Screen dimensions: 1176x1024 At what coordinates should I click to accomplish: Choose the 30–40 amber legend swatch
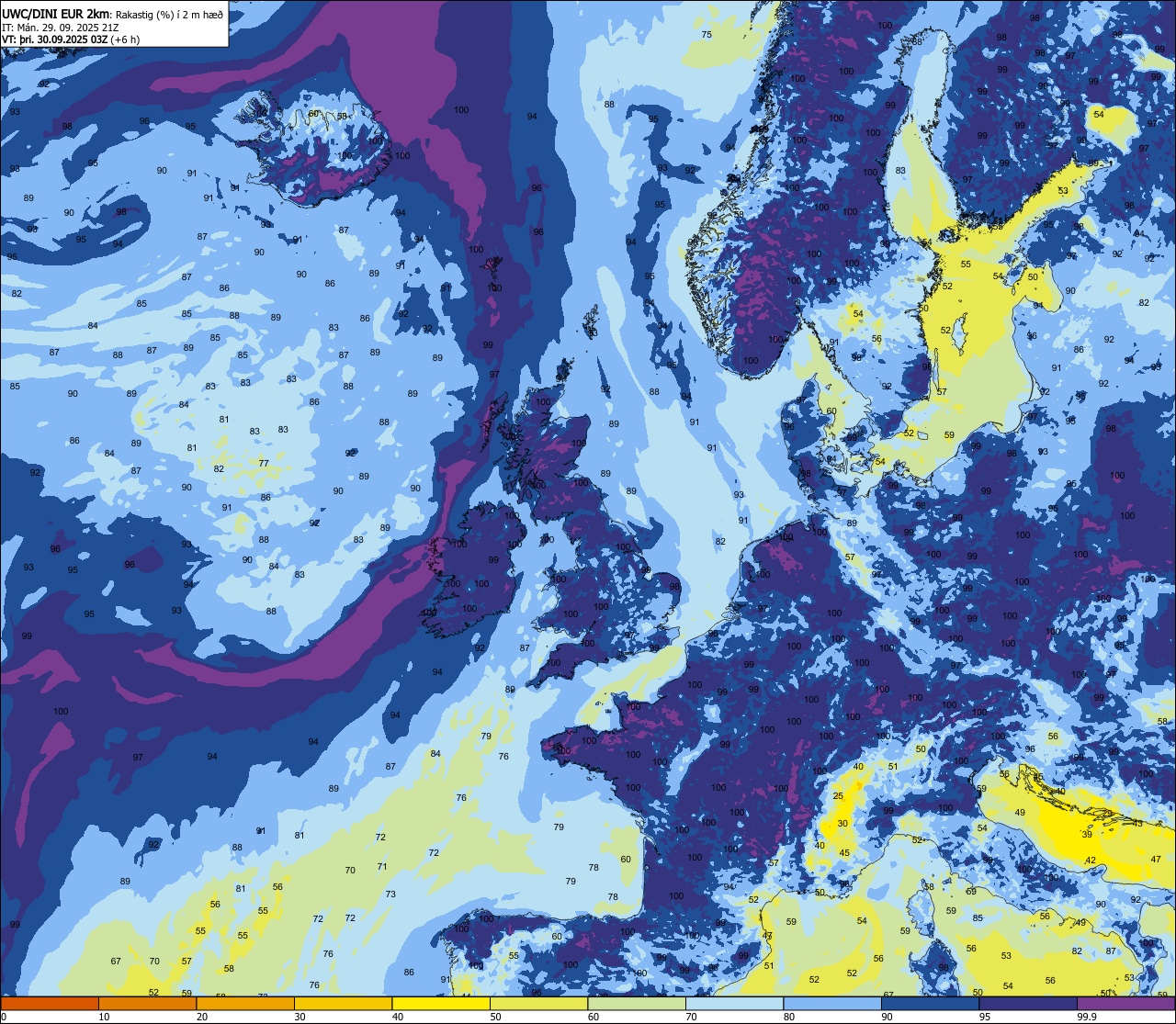coord(343,1004)
